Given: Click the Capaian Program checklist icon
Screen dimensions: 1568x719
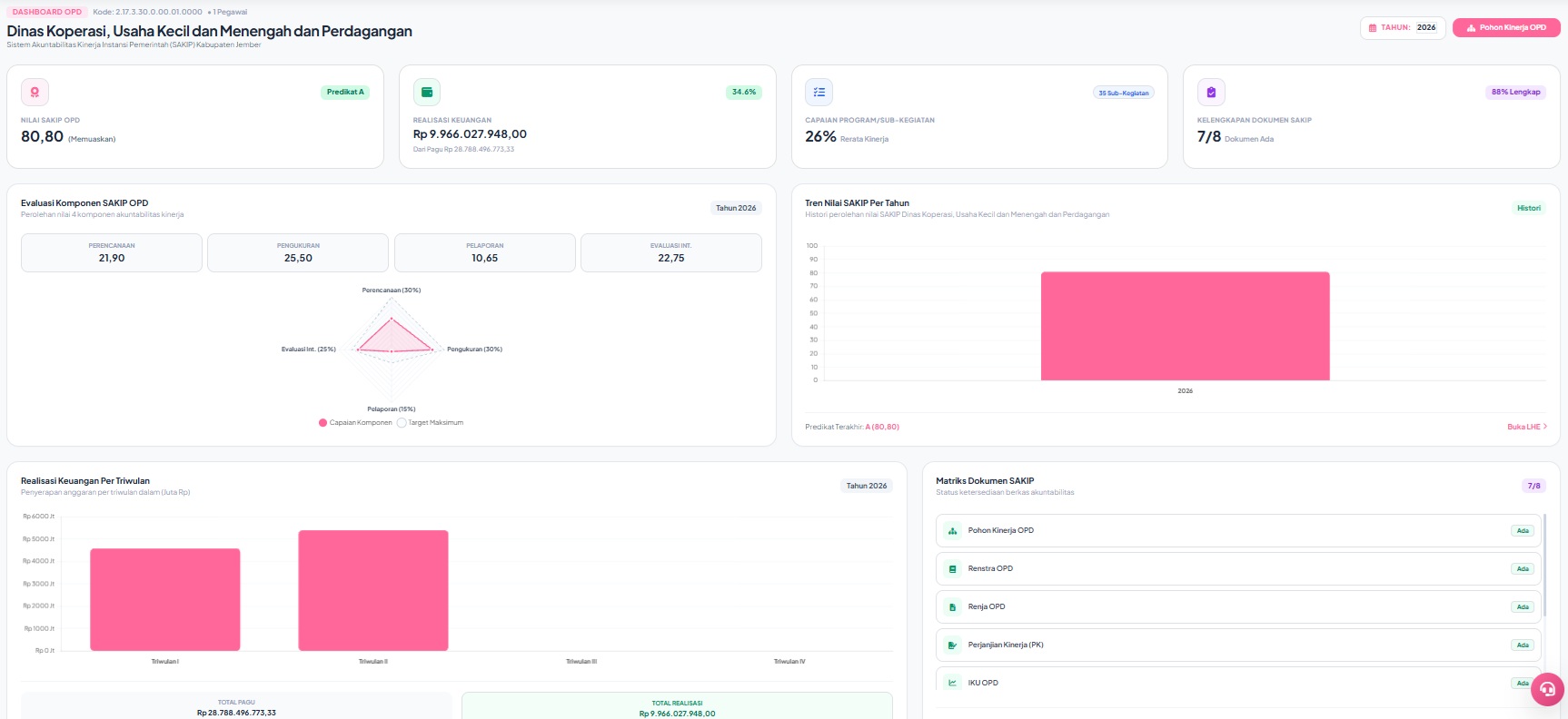Looking at the screenshot, I should pyautogui.click(x=819, y=92).
